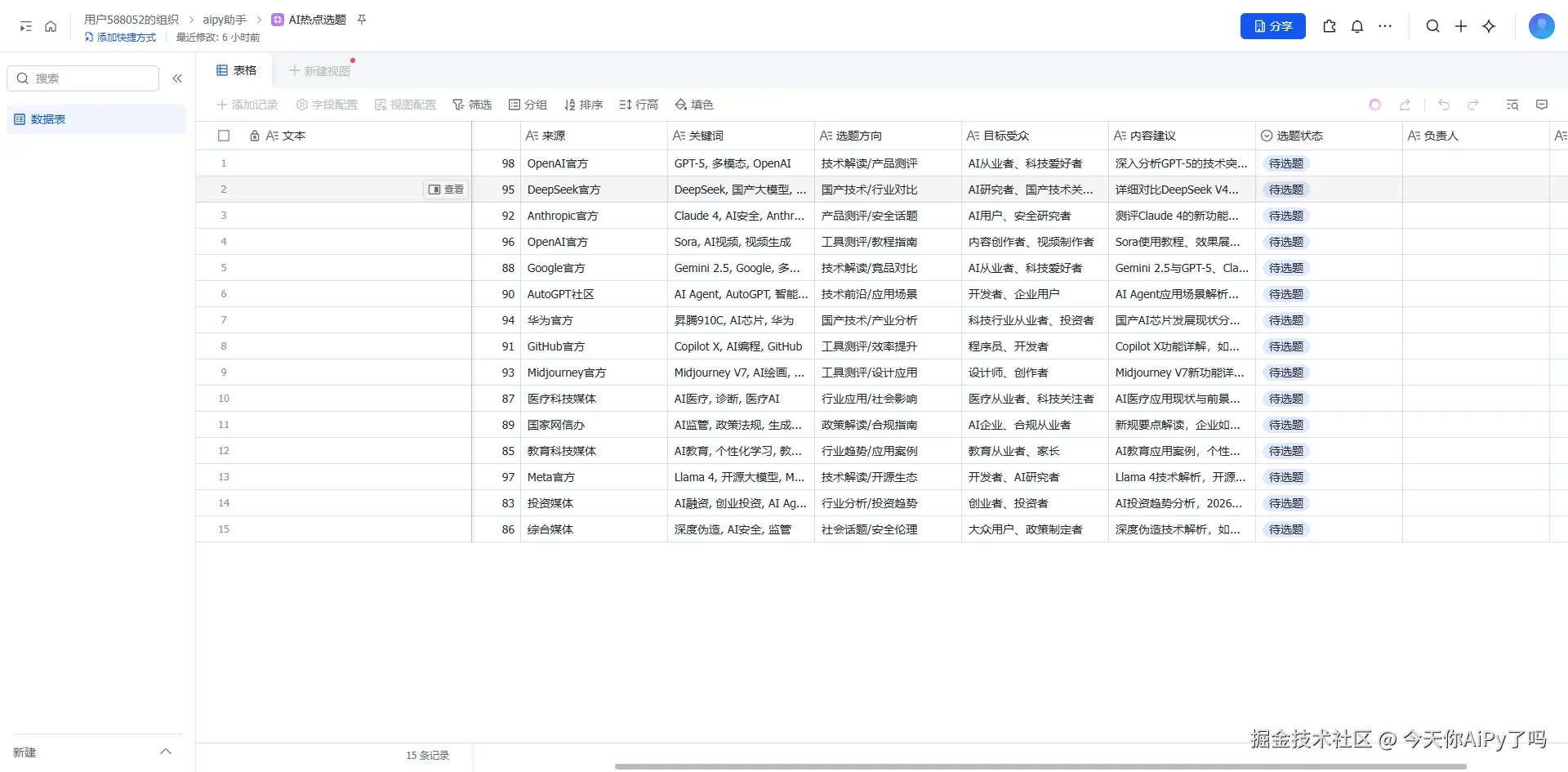Click the blue 分享 share button
This screenshot has width=1568, height=772.
pyautogui.click(x=1272, y=26)
